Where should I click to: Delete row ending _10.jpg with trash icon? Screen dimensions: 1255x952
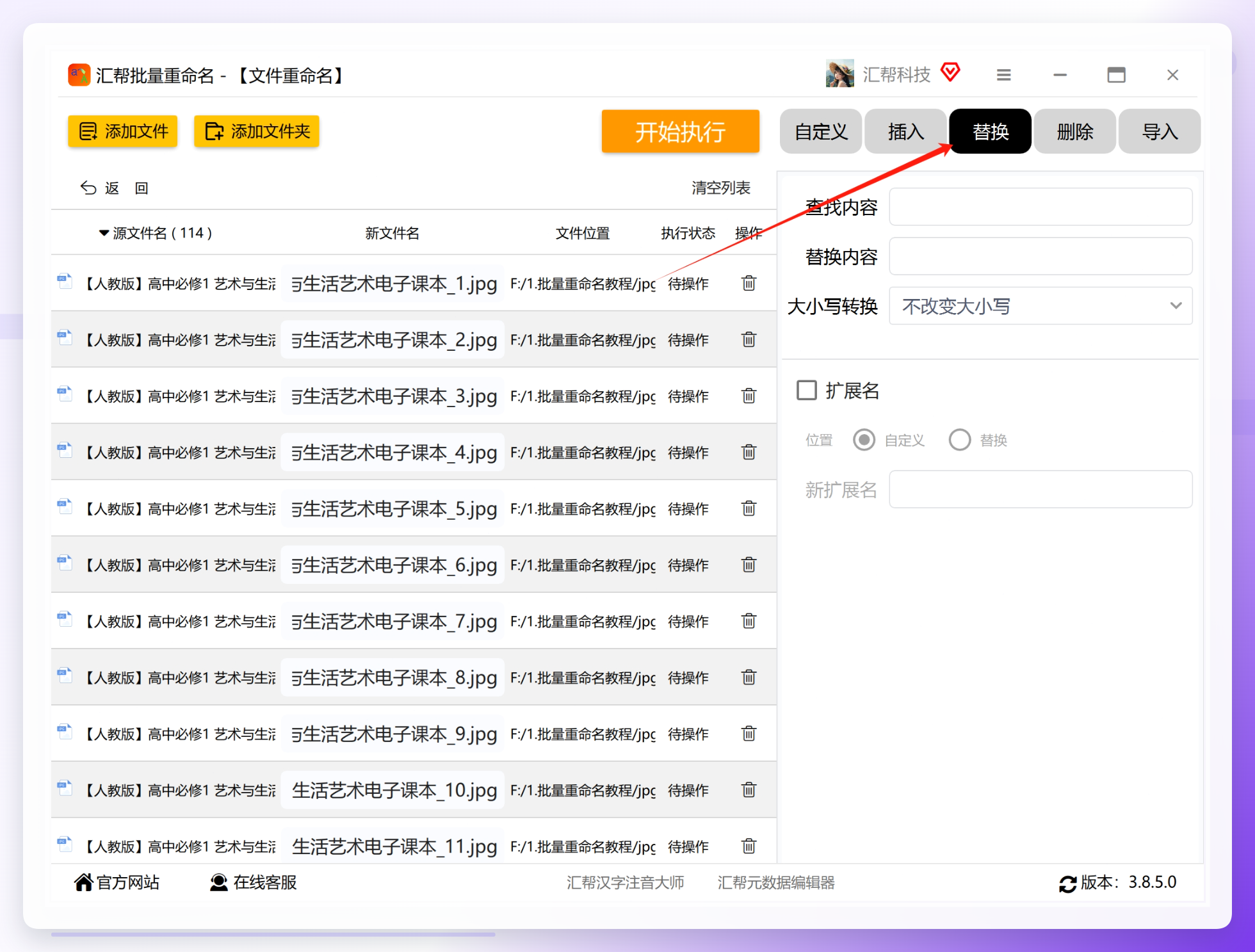(749, 790)
